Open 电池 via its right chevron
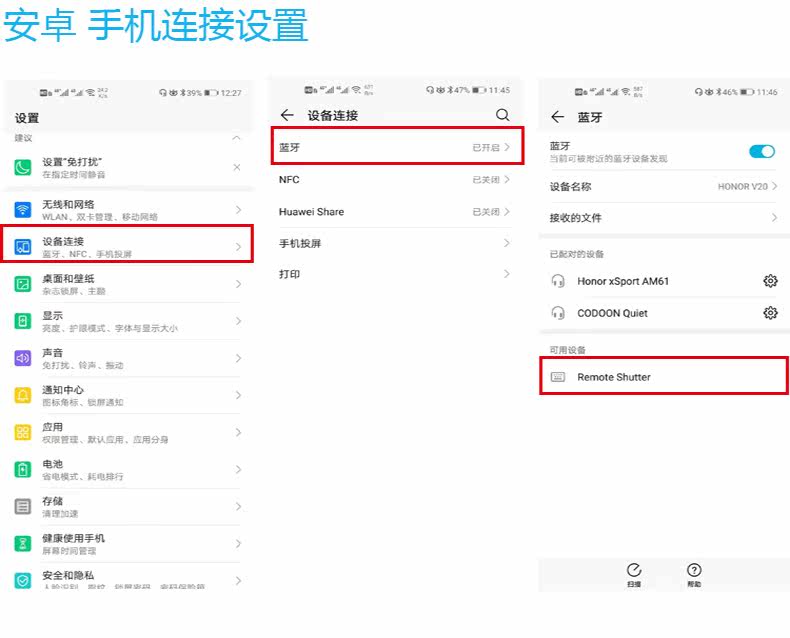Viewport: 790px width, 638px height. pyautogui.click(x=238, y=470)
